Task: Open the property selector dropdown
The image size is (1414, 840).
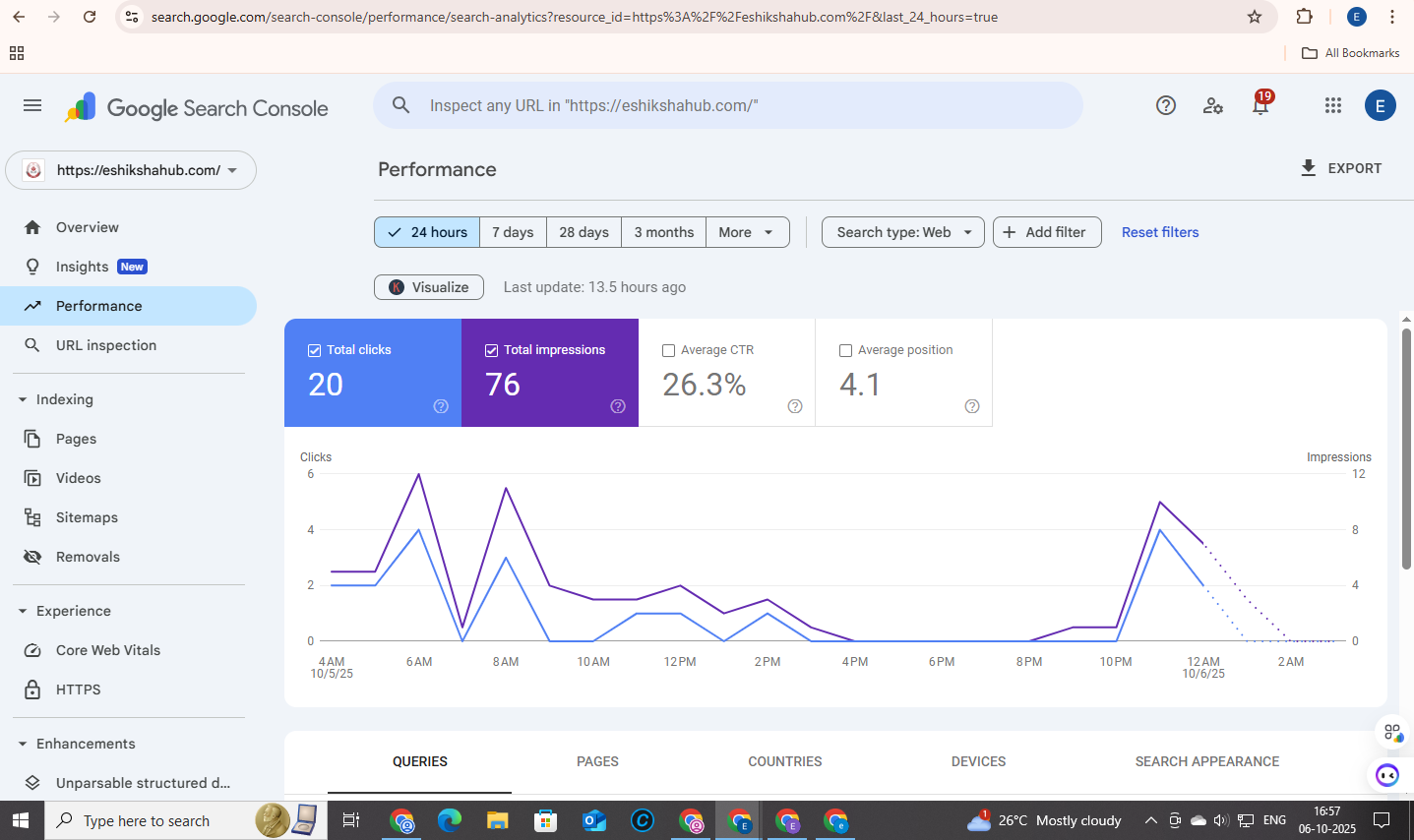Action: click(131, 170)
